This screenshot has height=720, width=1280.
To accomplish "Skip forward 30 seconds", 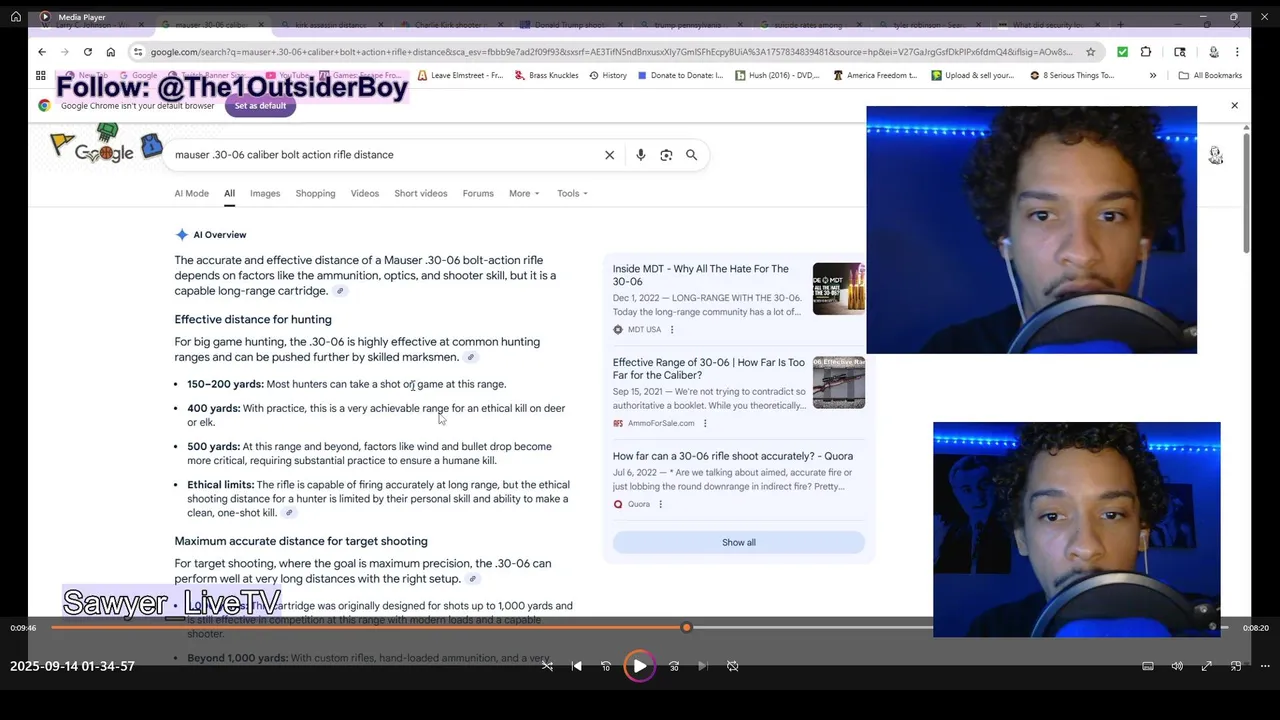I will point(674,666).
